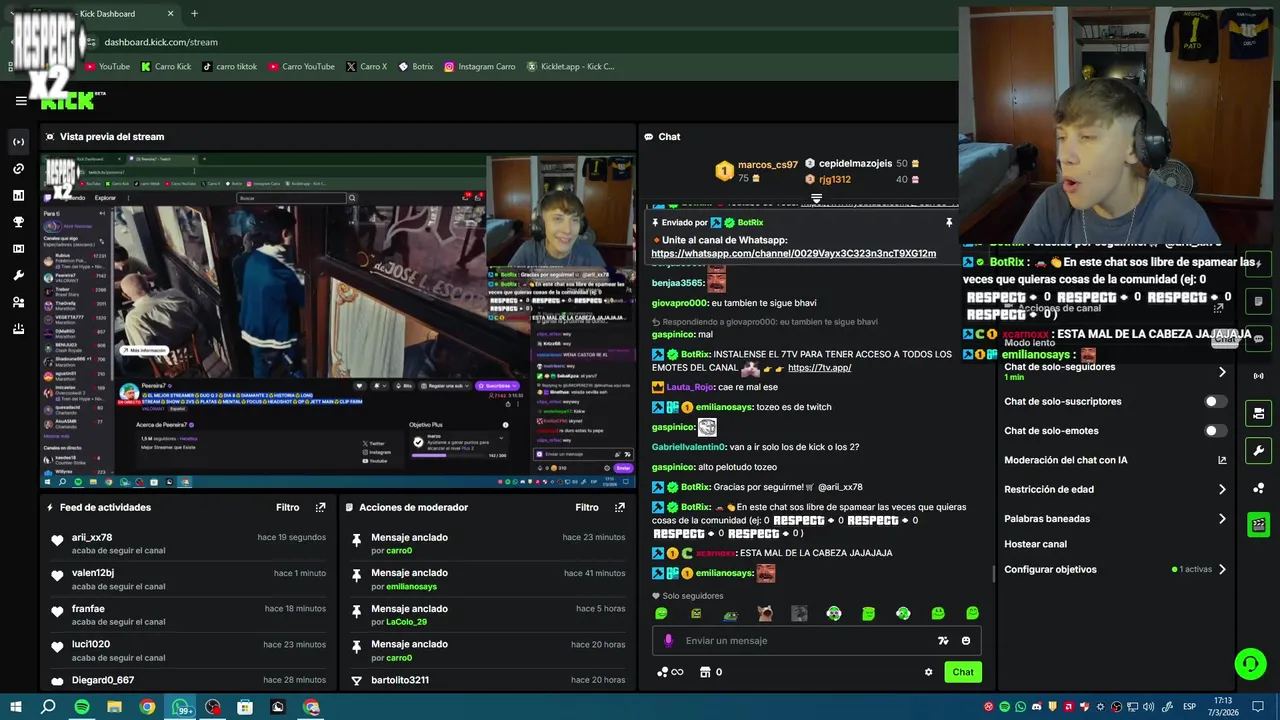Open the wrench tools icon in left sidebar

click(x=18, y=275)
